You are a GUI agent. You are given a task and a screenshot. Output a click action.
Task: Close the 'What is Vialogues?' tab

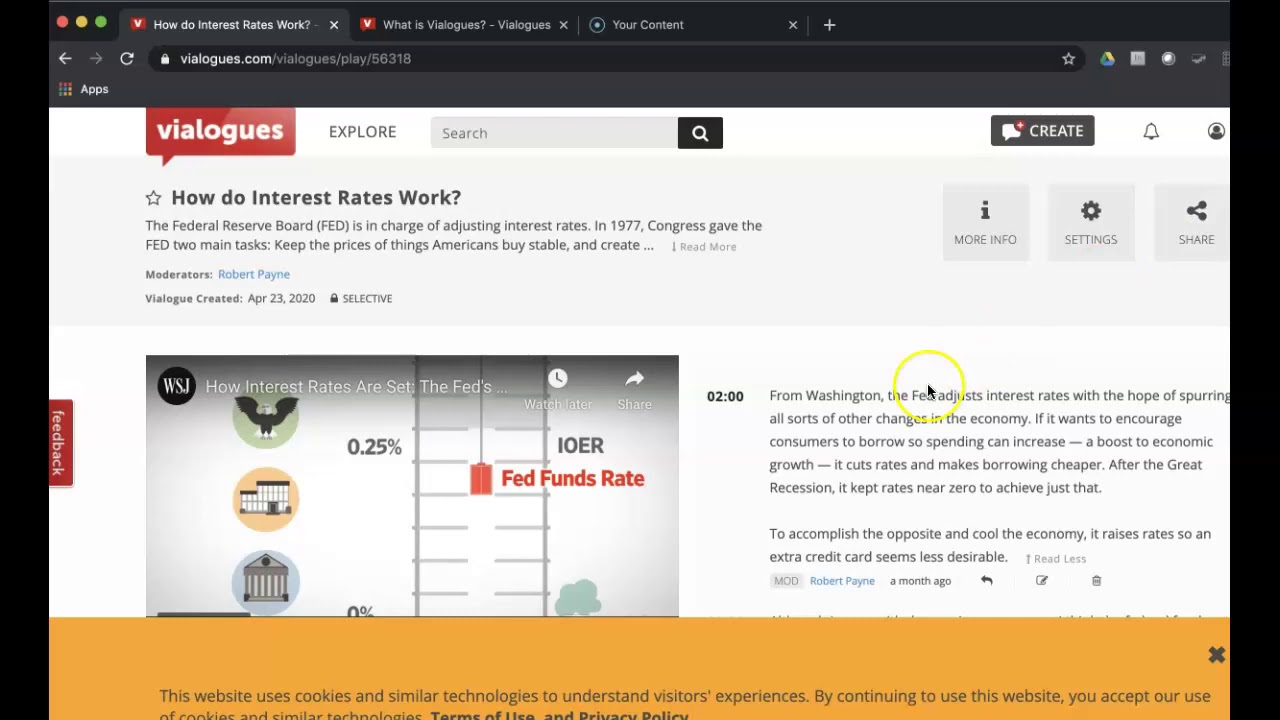[566, 25]
